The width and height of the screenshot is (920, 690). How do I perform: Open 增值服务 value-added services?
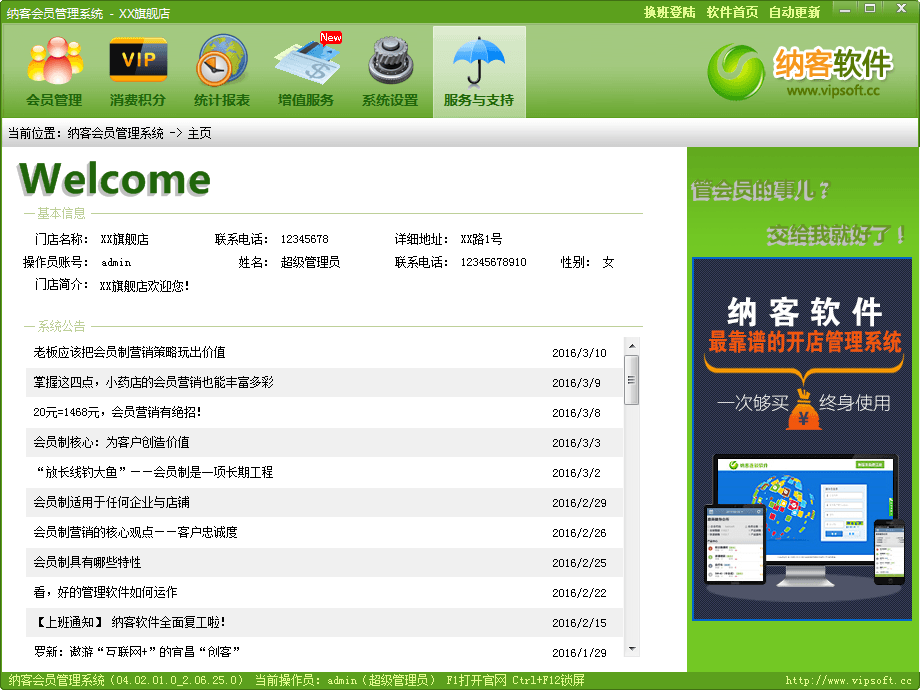[x=306, y=71]
